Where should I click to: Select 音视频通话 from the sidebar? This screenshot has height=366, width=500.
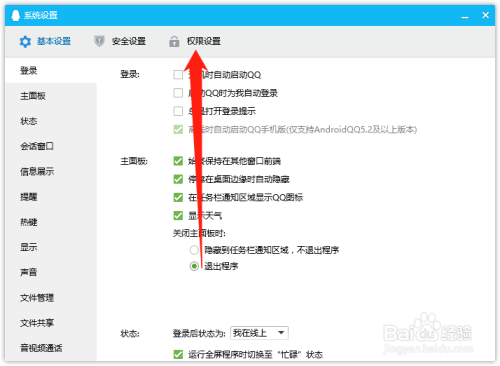pyautogui.click(x=41, y=348)
